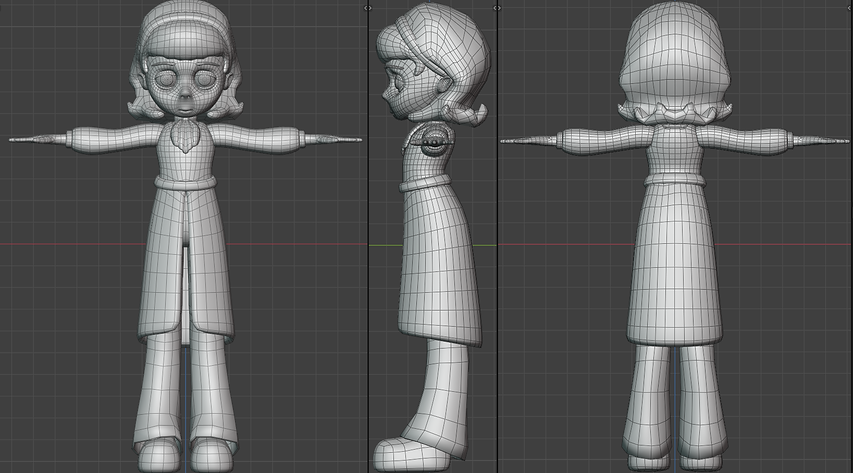Open the side view's toolbar with its arrow

coord(371,8)
